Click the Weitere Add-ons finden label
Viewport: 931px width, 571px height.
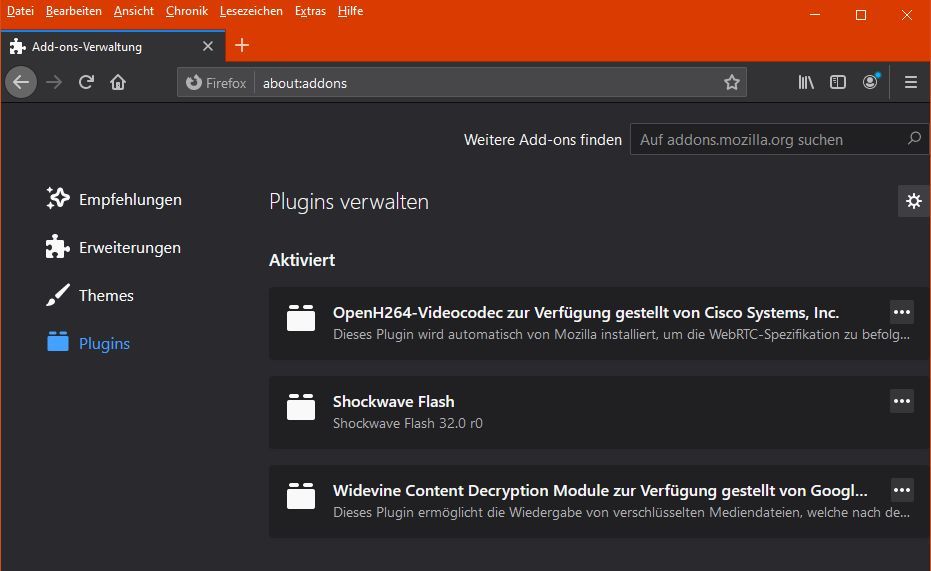click(x=543, y=139)
